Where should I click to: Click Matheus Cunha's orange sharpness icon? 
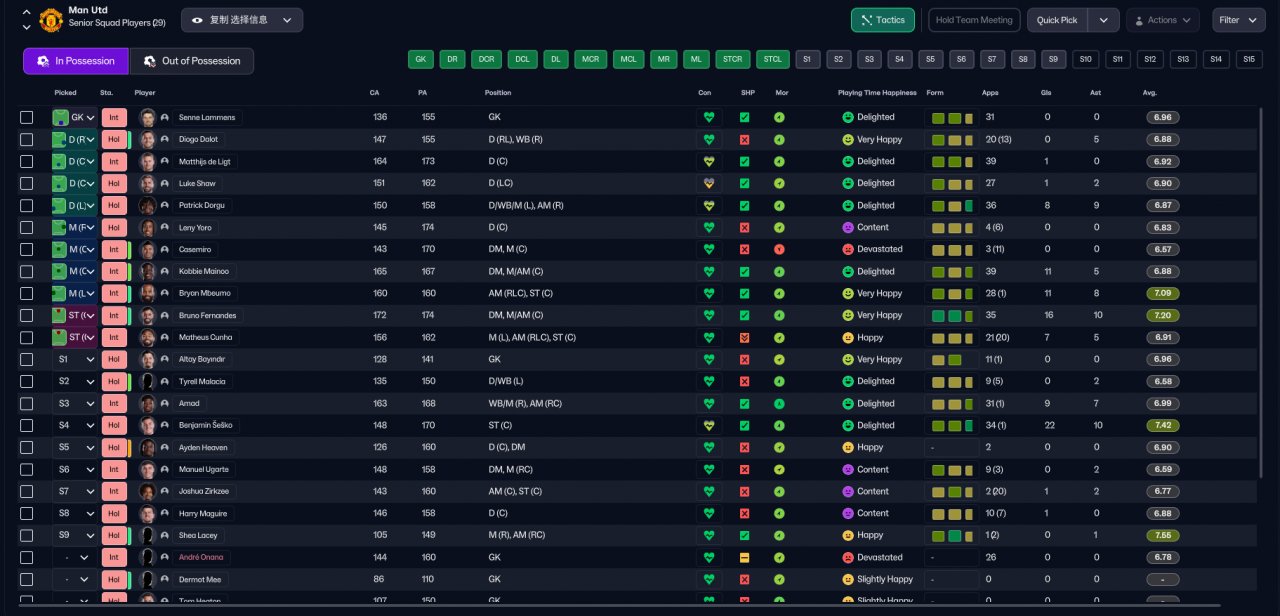click(x=744, y=337)
